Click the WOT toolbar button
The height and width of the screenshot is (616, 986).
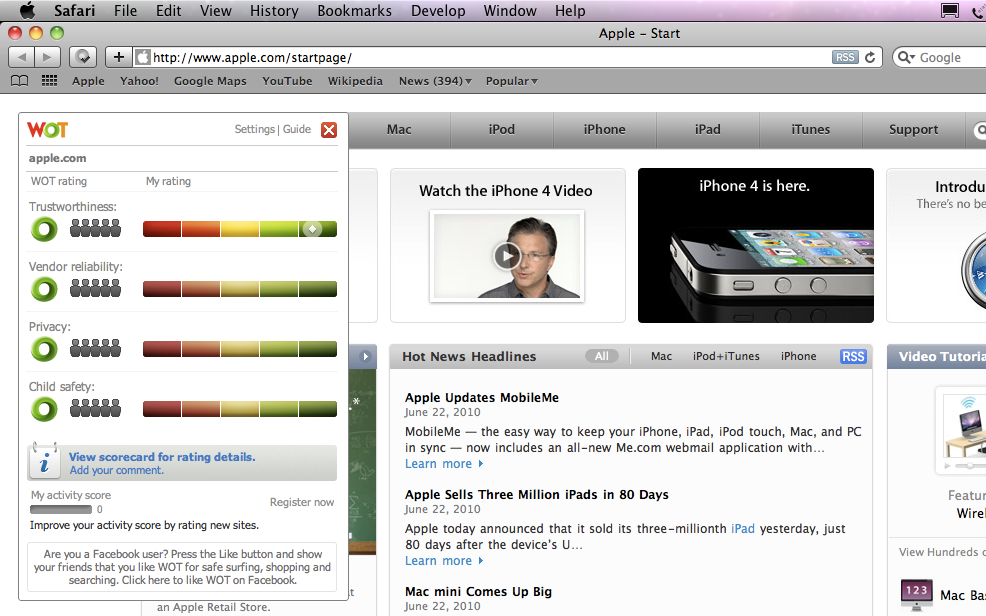click(x=85, y=57)
